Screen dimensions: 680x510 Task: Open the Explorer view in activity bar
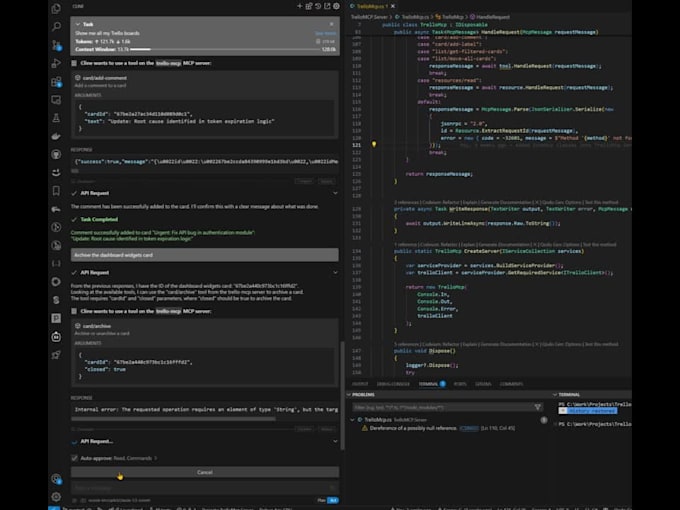pos(56,9)
